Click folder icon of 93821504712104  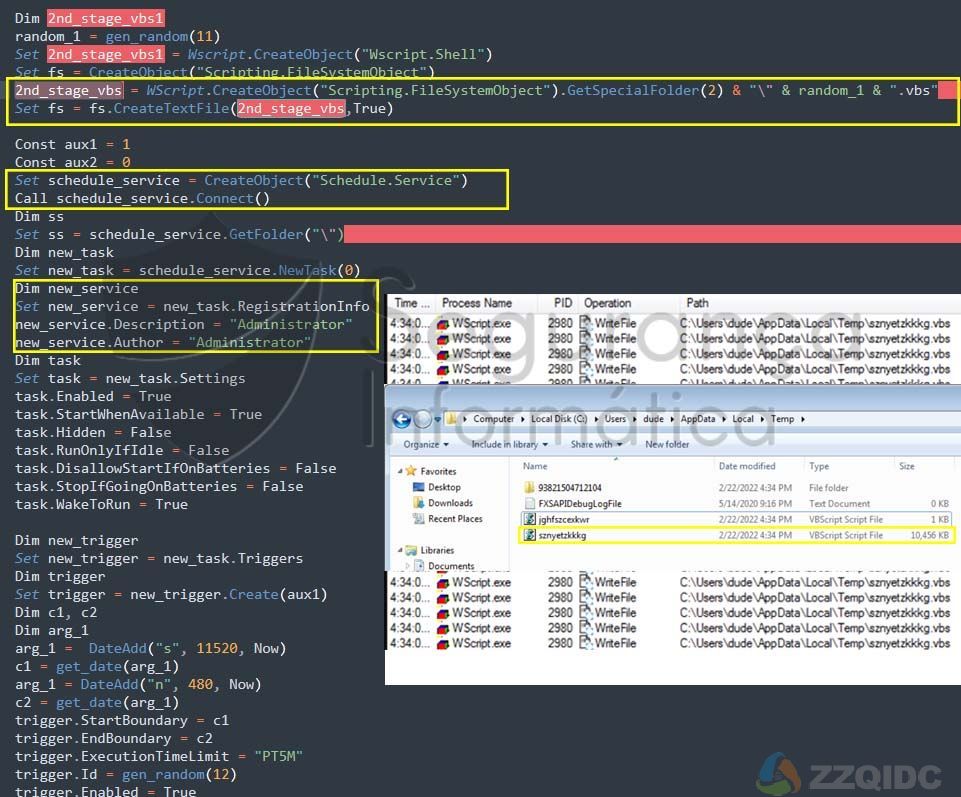click(530, 488)
